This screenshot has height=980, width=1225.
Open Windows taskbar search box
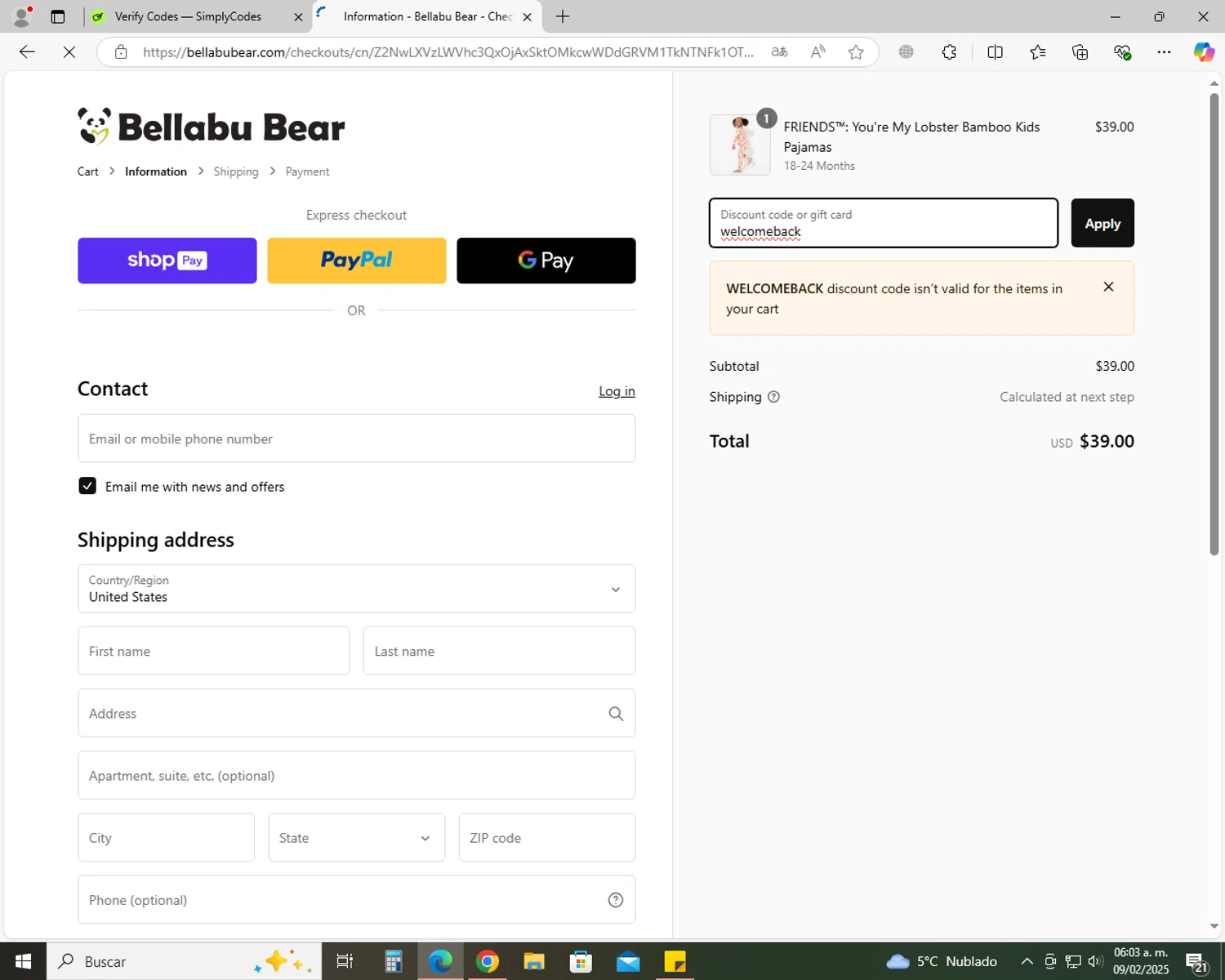coord(184,961)
